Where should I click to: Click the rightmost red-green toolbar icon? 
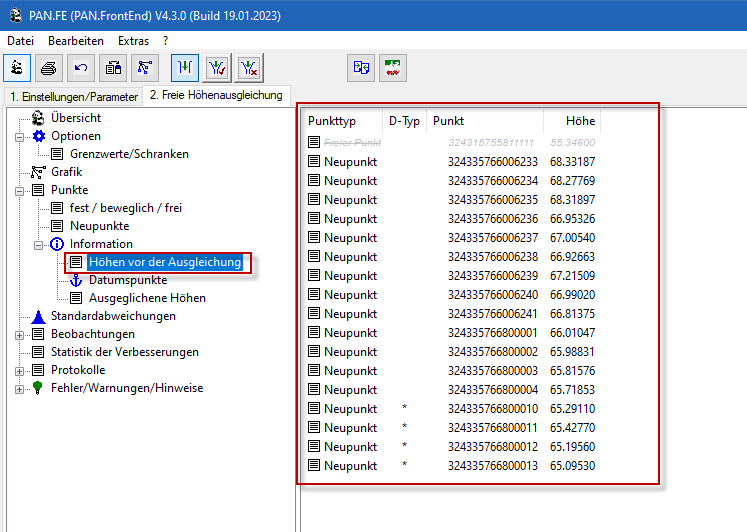393,68
